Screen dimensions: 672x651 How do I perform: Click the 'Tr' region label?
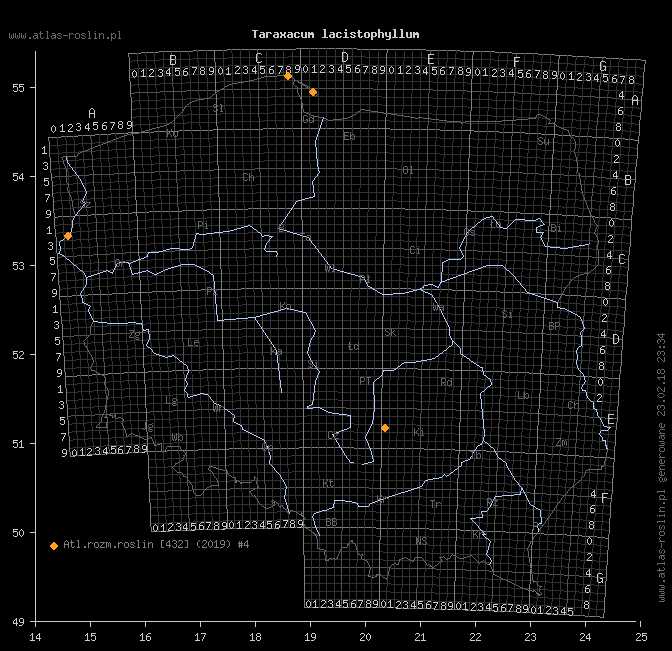(x=435, y=504)
